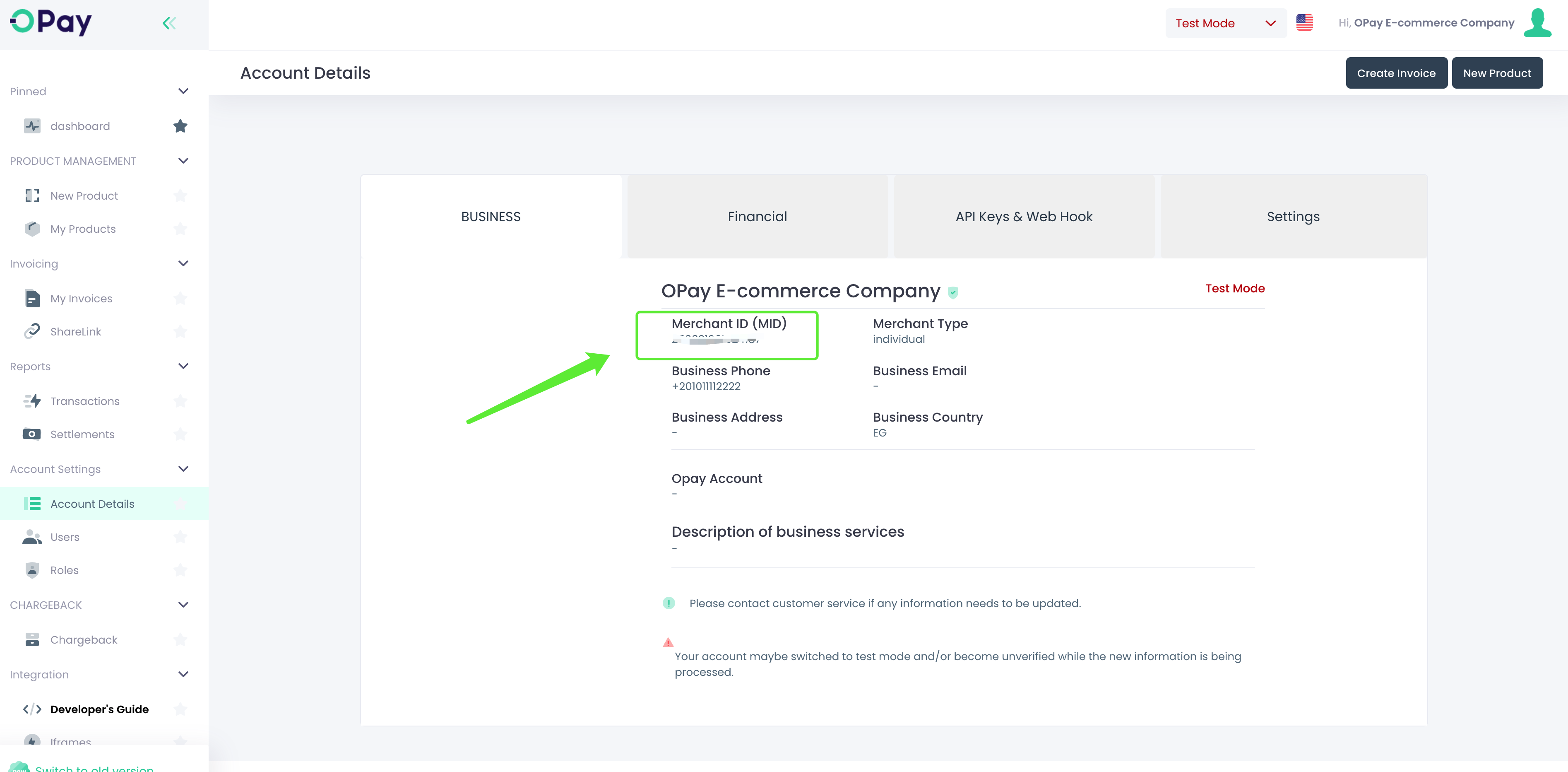
Task: Click the Create Invoice button
Action: coord(1396,73)
